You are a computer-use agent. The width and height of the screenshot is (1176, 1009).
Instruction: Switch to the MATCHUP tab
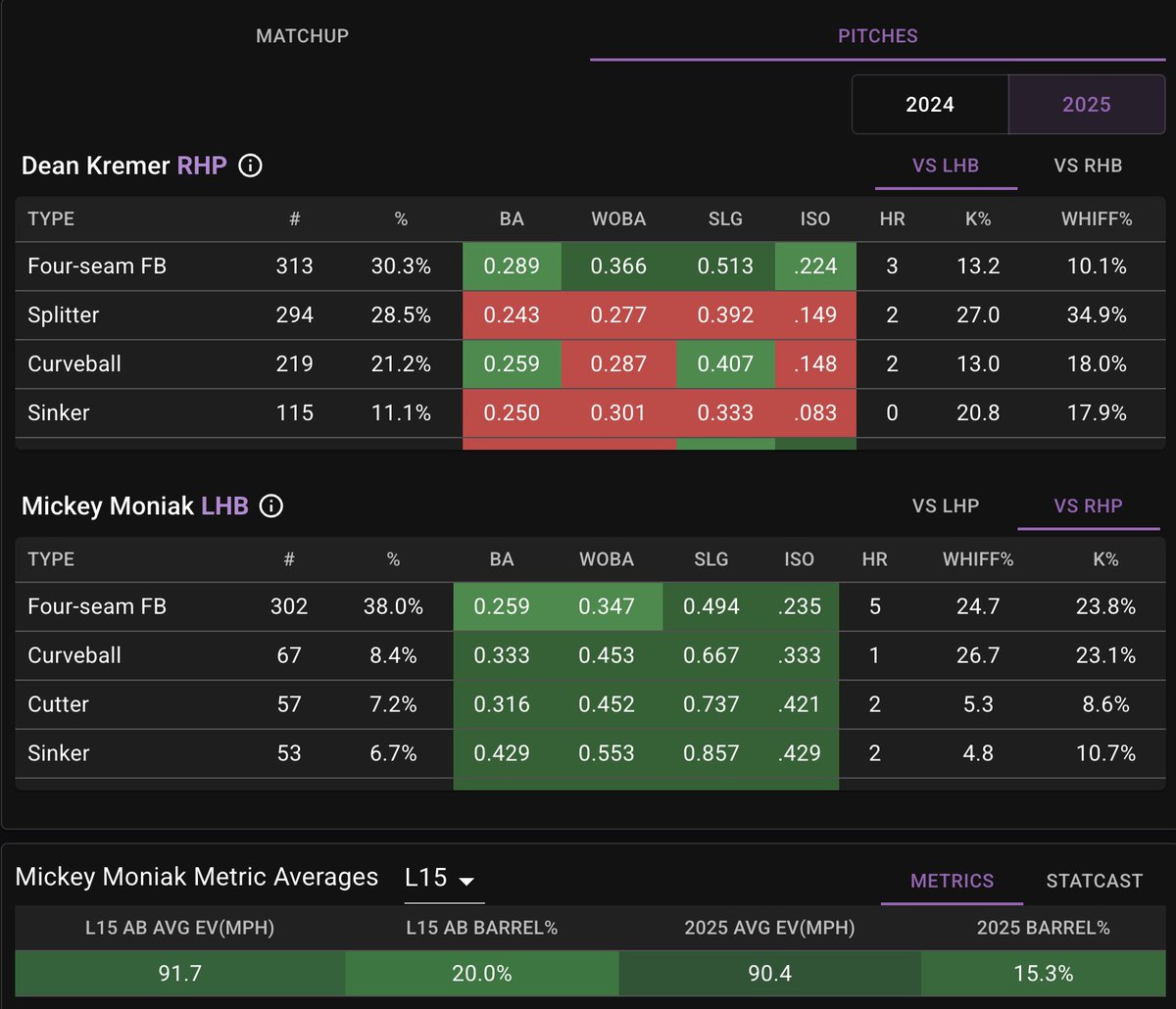click(x=302, y=36)
